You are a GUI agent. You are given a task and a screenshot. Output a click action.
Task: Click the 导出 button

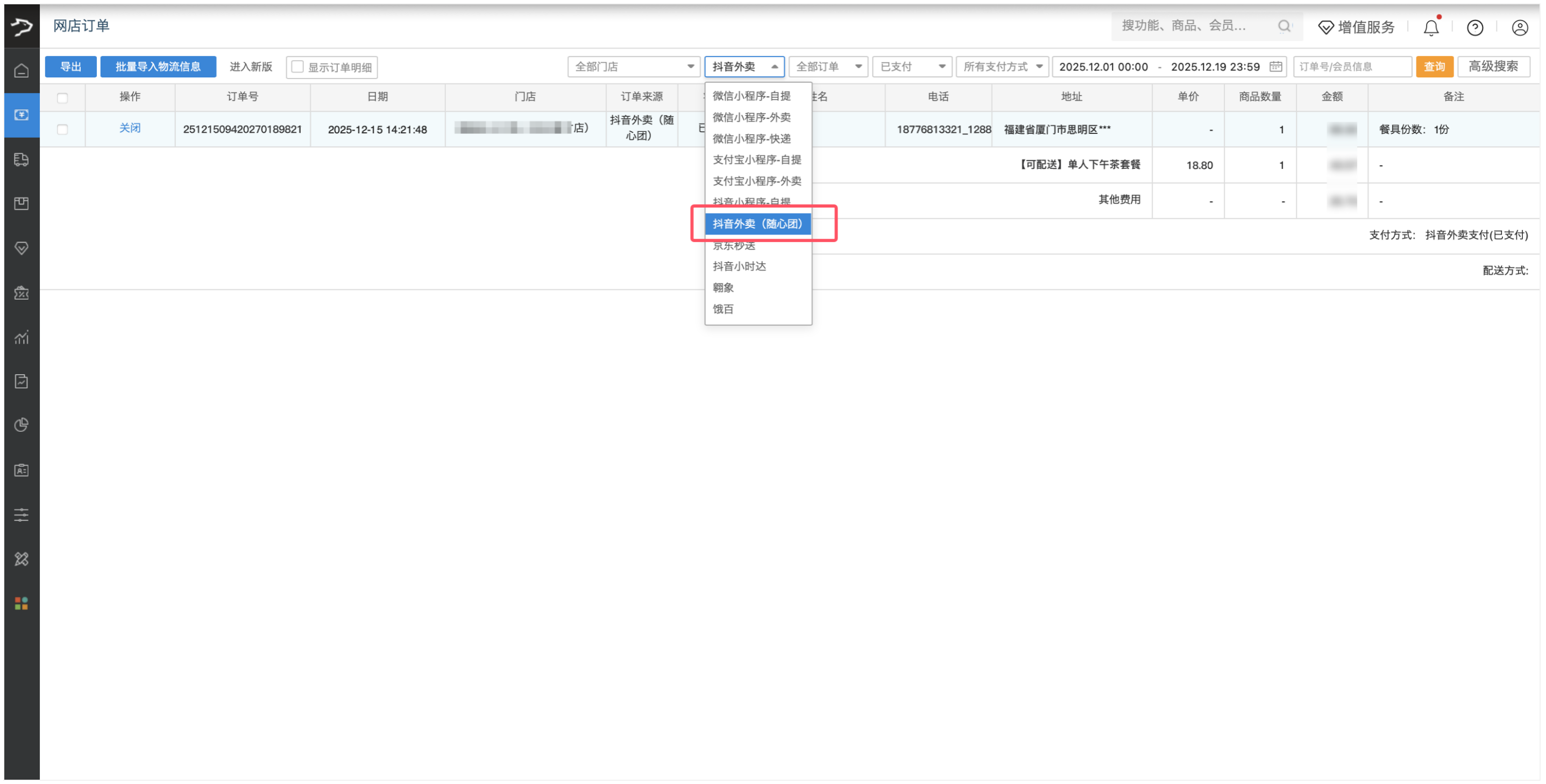[70, 67]
